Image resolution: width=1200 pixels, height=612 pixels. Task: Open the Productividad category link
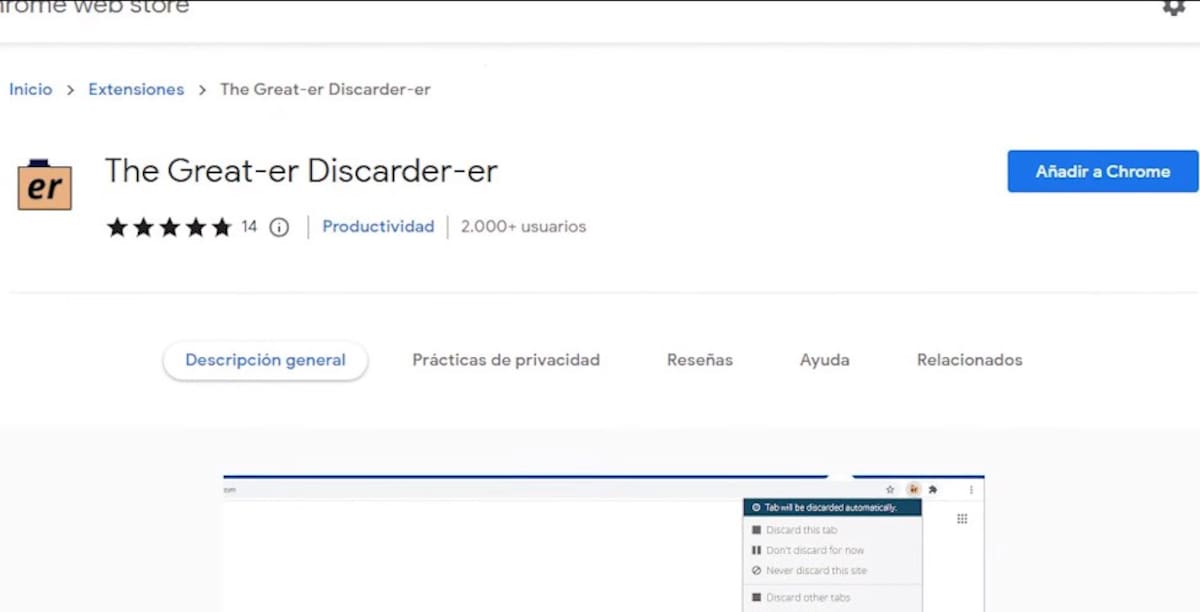378,227
